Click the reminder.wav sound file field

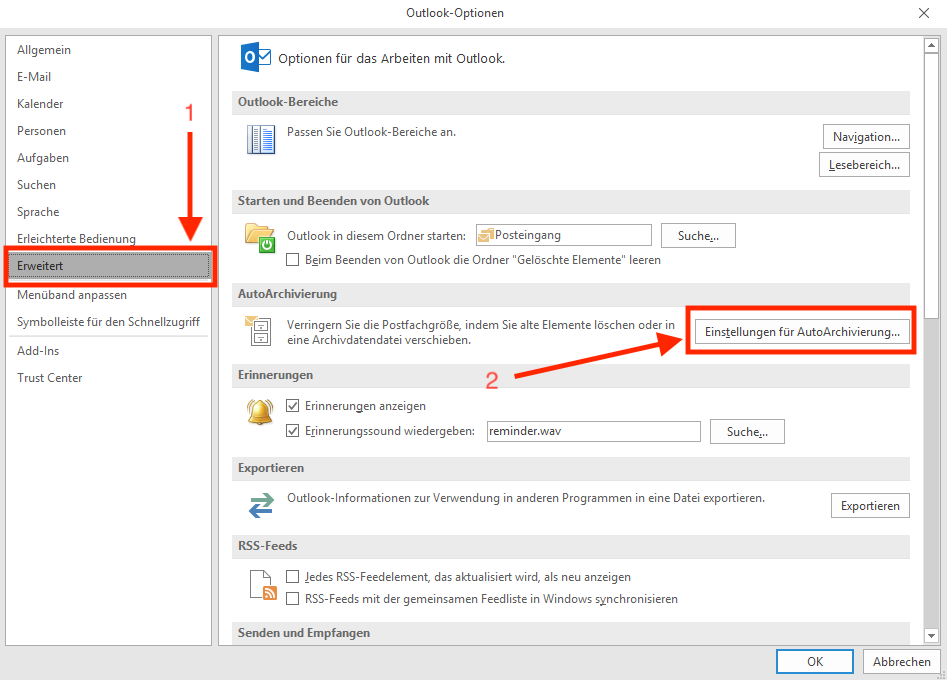[x=592, y=432]
